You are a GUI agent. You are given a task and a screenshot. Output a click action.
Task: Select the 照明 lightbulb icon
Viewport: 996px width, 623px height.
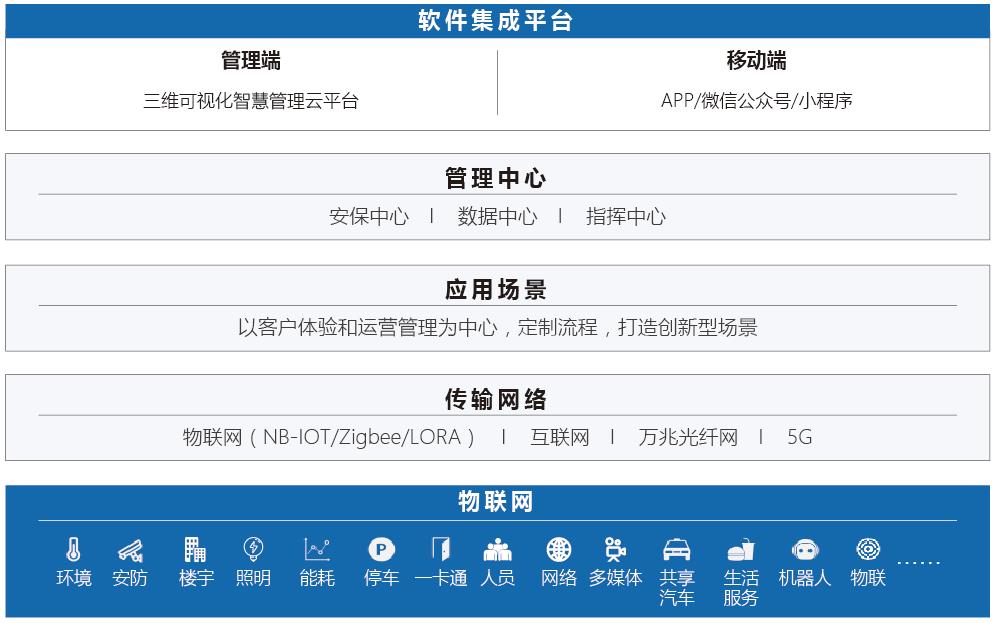(253, 549)
